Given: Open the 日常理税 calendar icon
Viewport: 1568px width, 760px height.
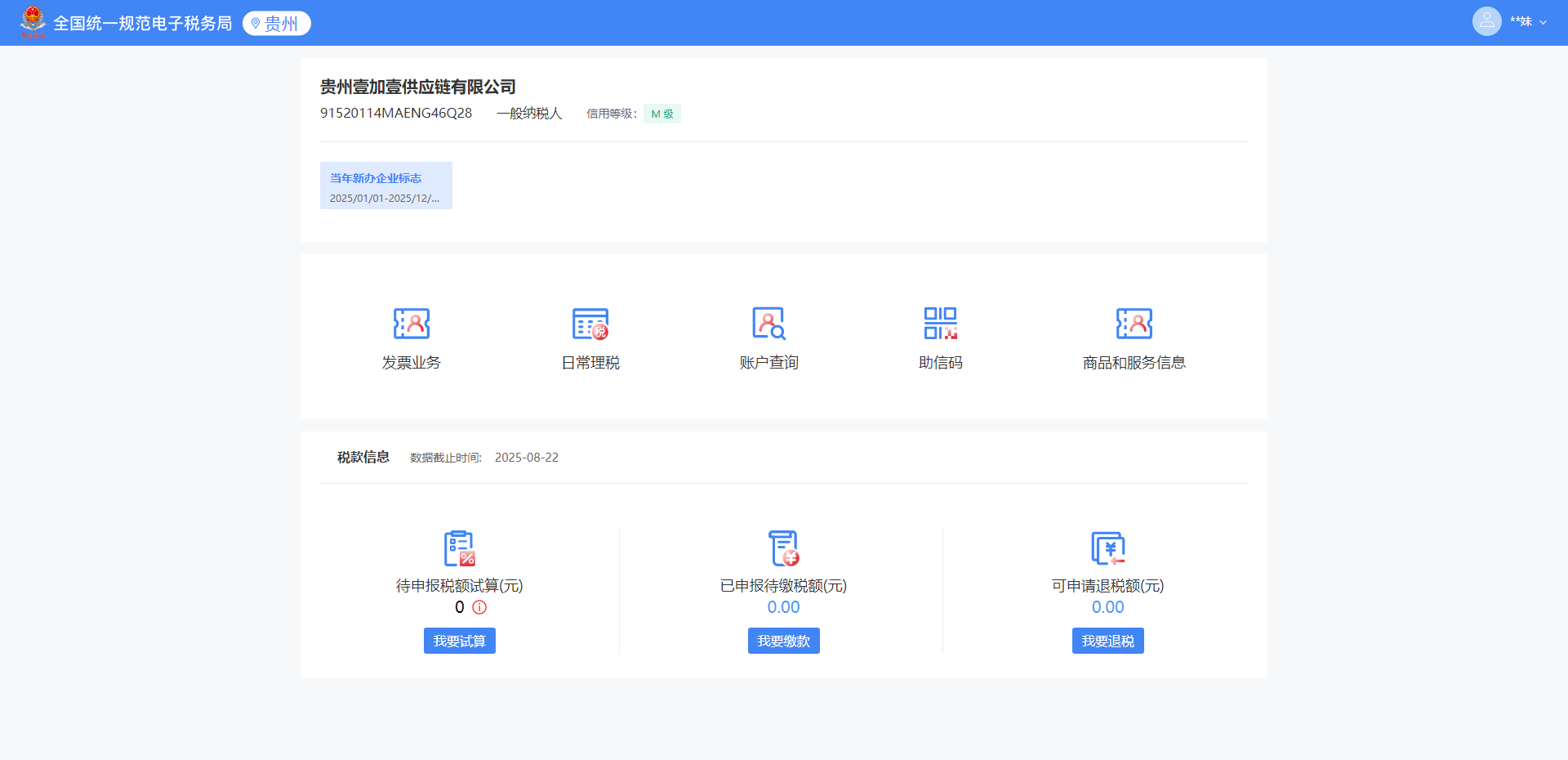Looking at the screenshot, I should click(x=590, y=324).
